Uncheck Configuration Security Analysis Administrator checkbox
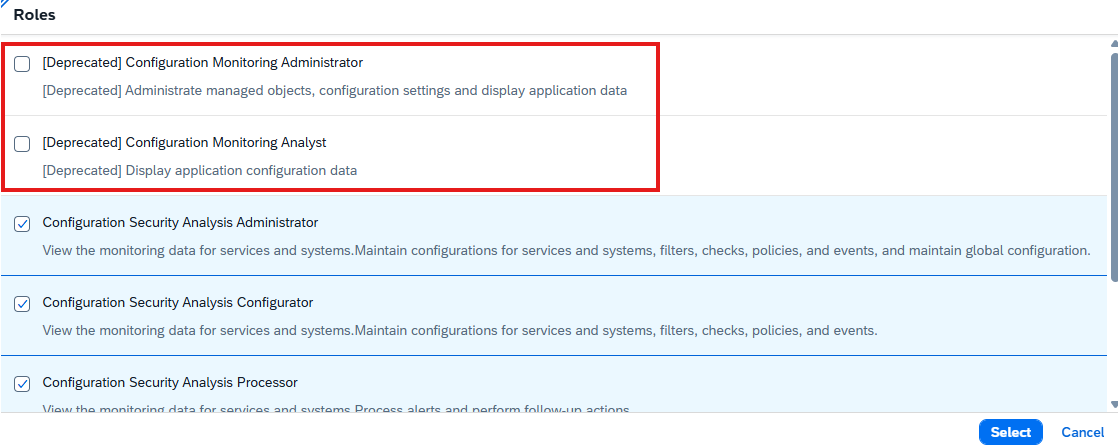 (22, 224)
